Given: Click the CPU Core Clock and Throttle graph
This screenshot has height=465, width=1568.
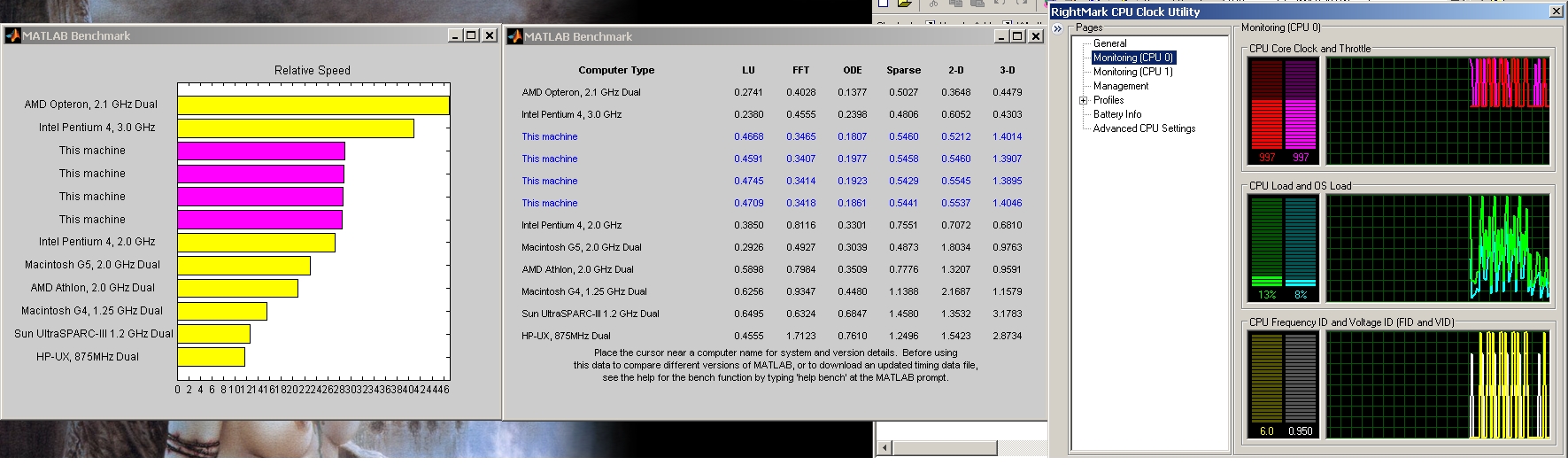Looking at the screenshot, I should (x=1438, y=112).
